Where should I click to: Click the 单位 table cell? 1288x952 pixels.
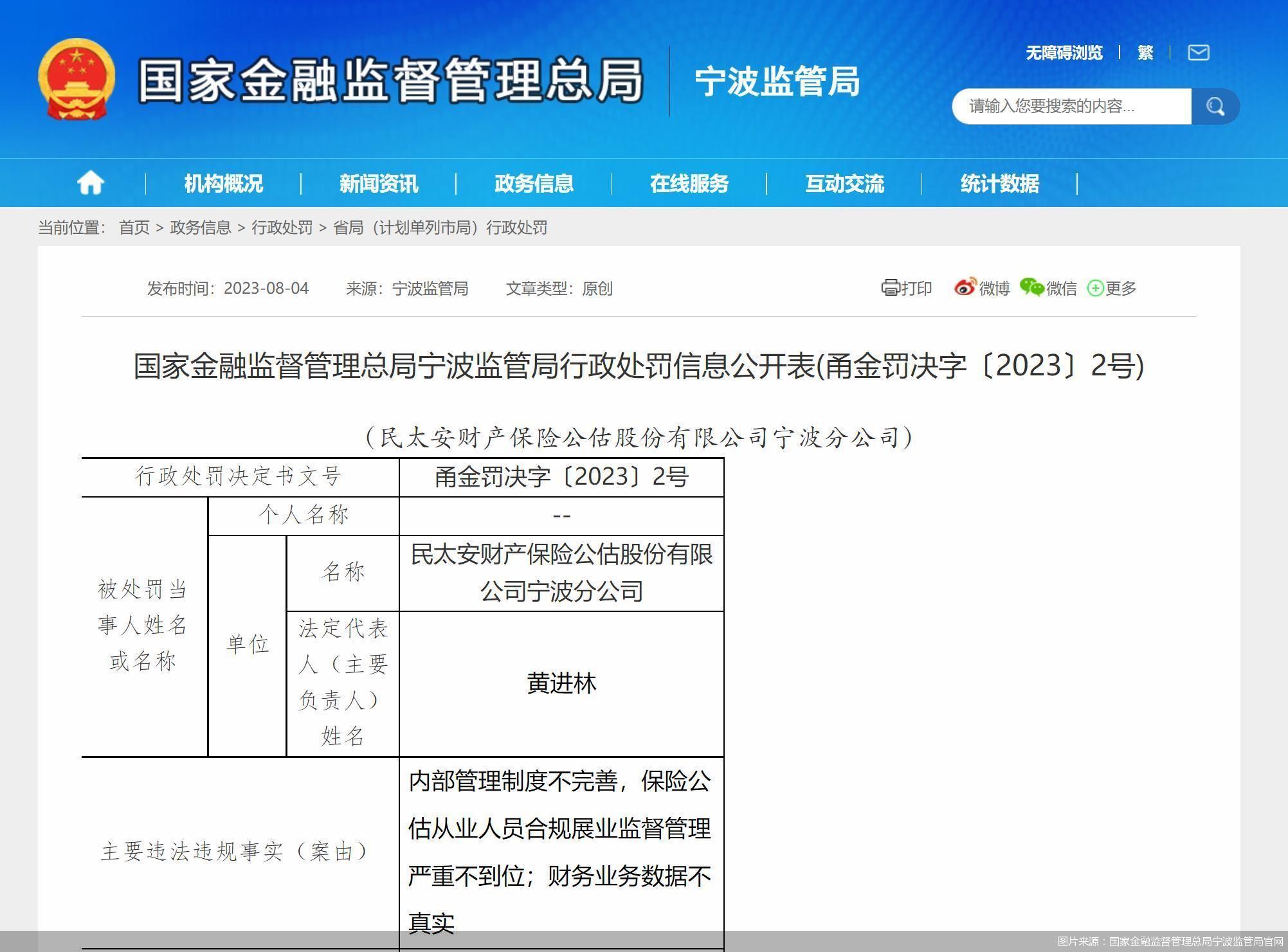248,645
